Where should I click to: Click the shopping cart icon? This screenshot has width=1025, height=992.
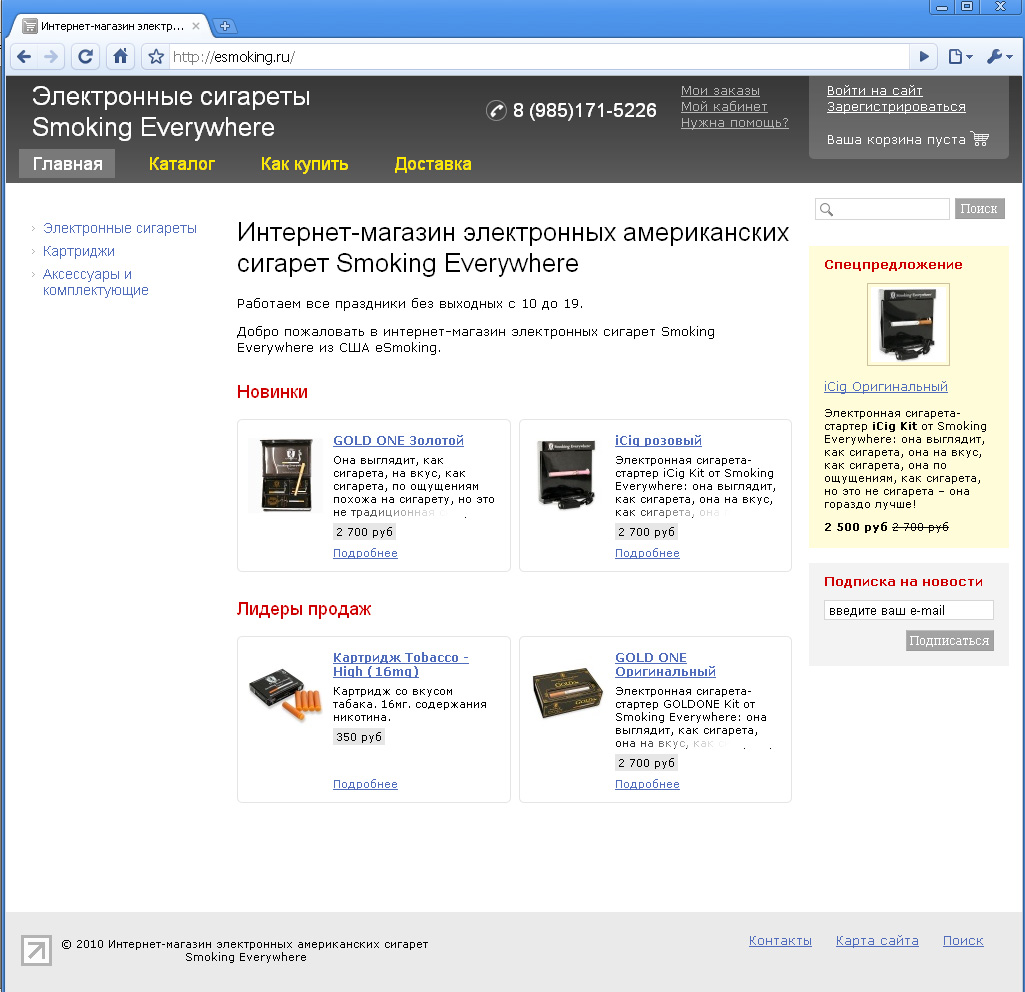(x=979, y=139)
